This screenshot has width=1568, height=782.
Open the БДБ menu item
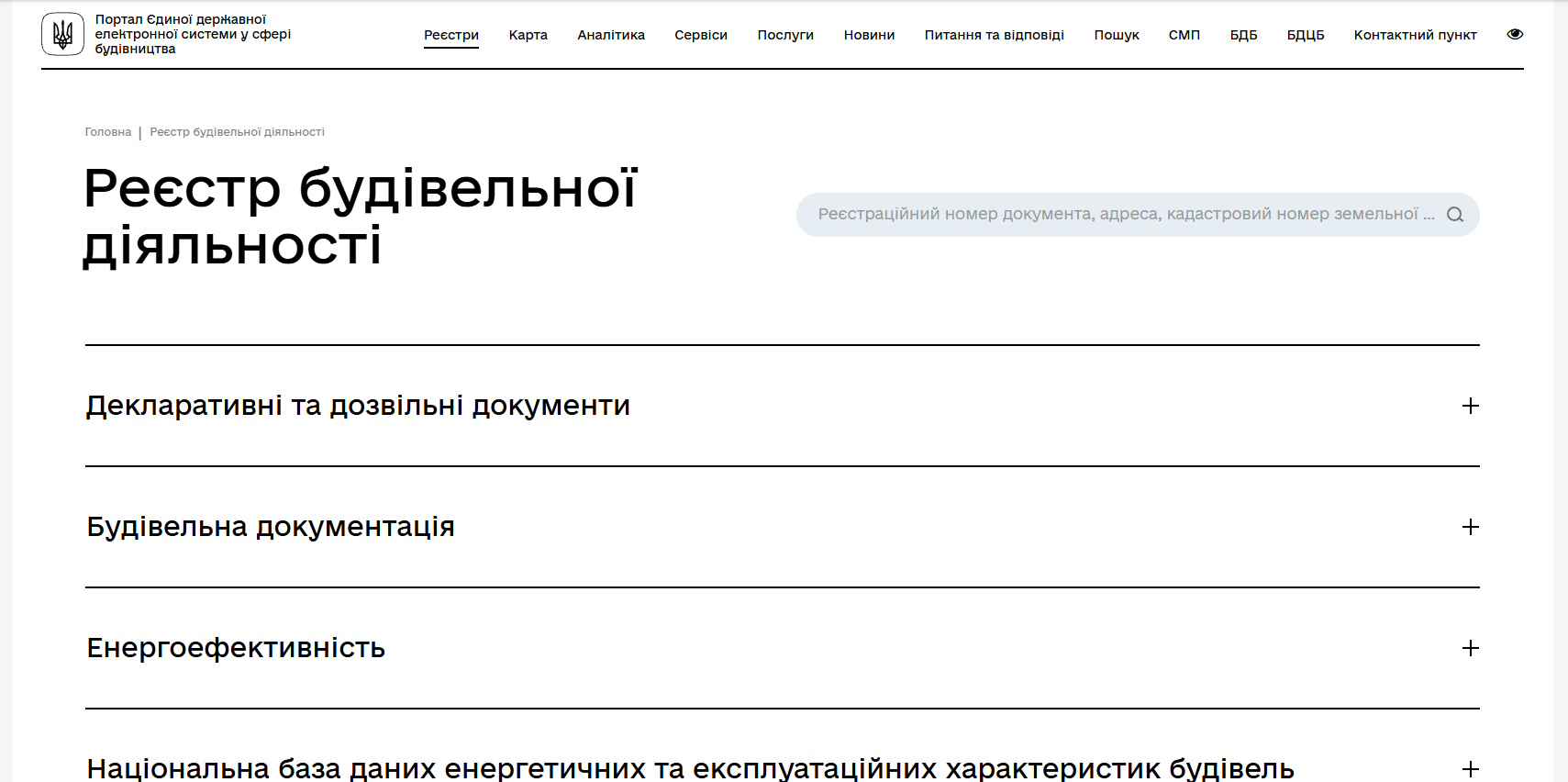point(1243,35)
